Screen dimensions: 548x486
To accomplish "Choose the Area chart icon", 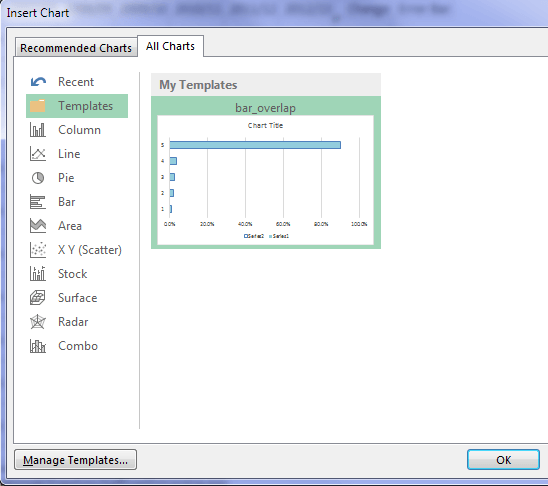I will coord(38,226).
